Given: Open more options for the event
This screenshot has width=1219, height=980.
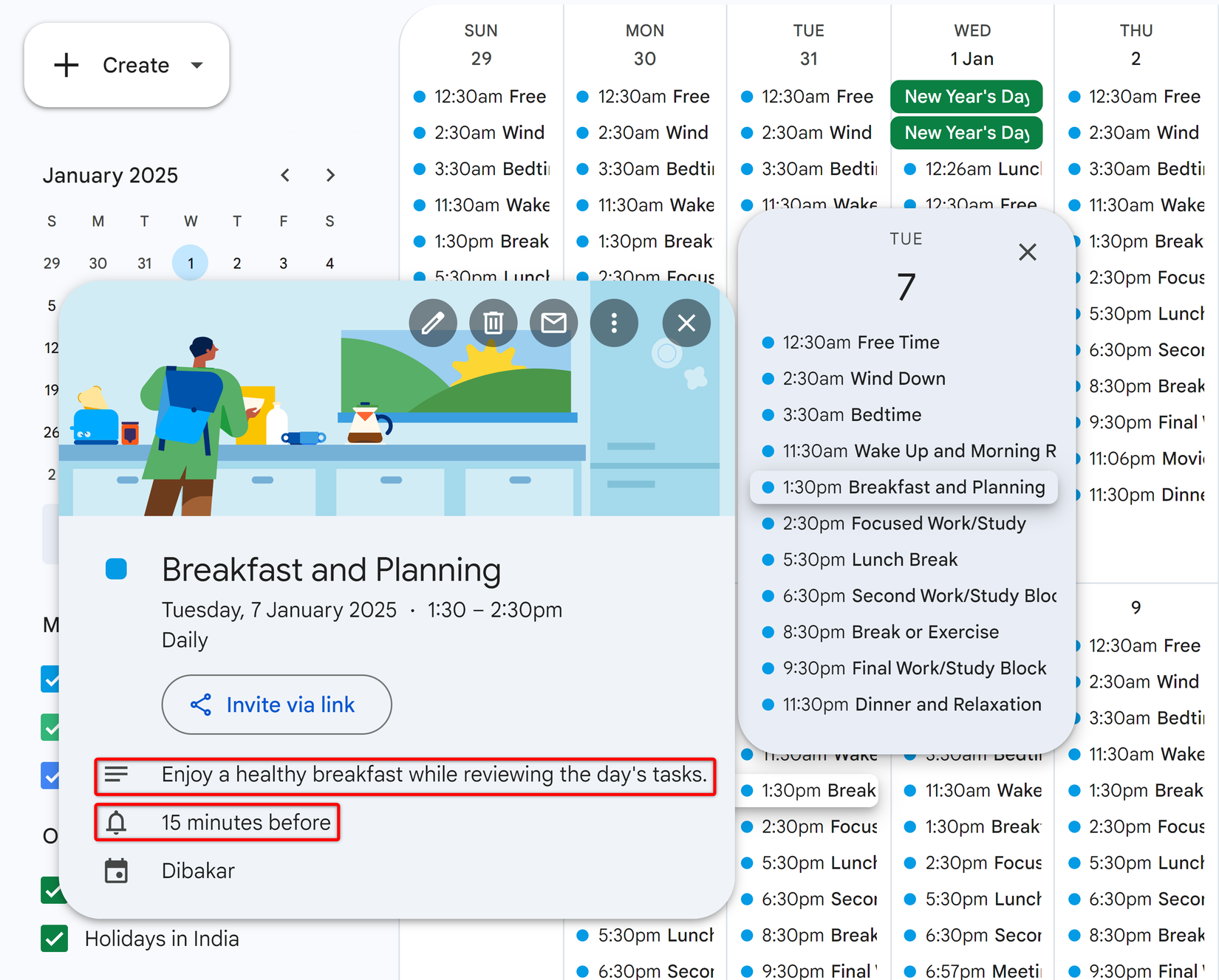Looking at the screenshot, I should pyautogui.click(x=614, y=323).
